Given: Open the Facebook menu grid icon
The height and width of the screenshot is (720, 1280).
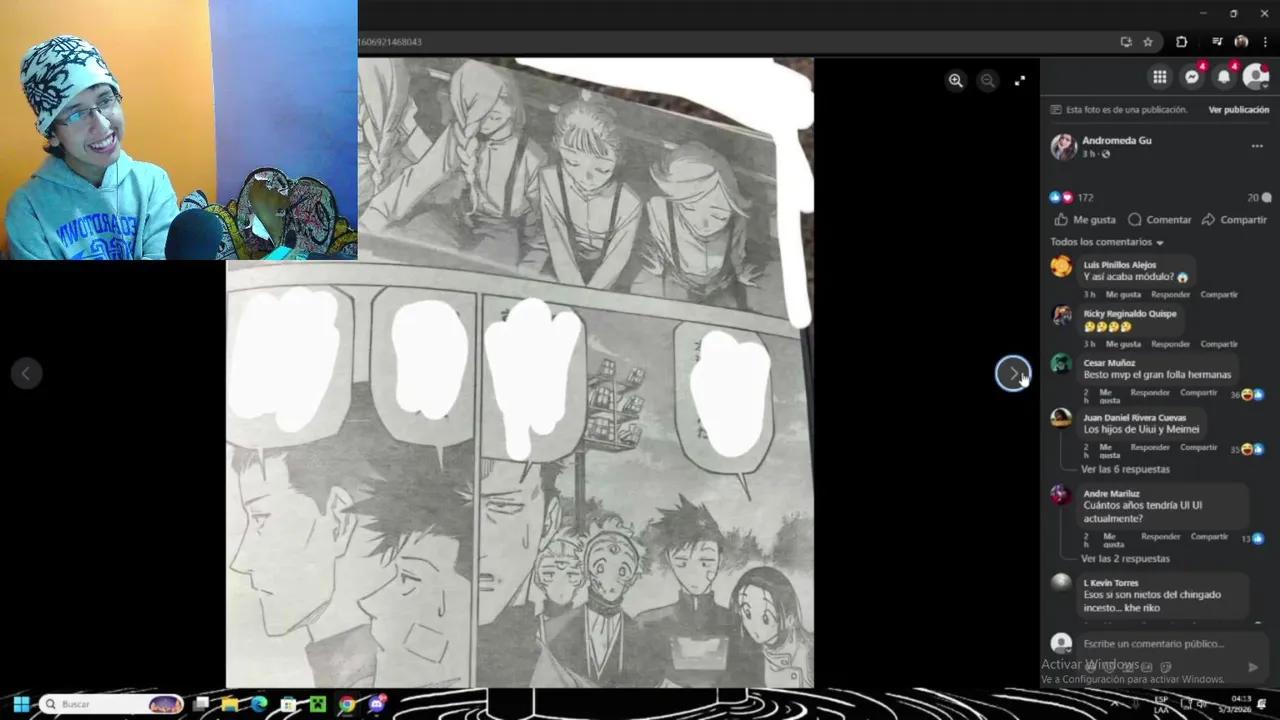Looking at the screenshot, I should coord(1159,77).
